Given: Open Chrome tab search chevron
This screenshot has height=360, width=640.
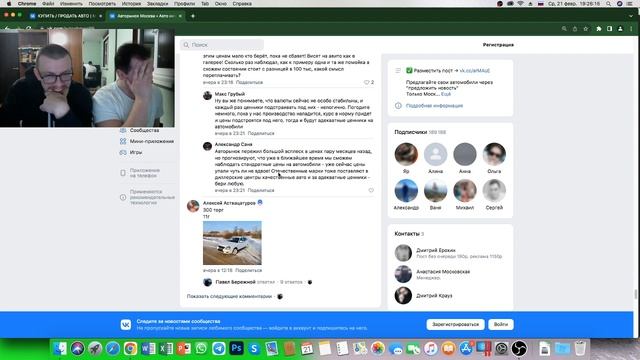Looking at the screenshot, I should pyautogui.click(x=631, y=16).
